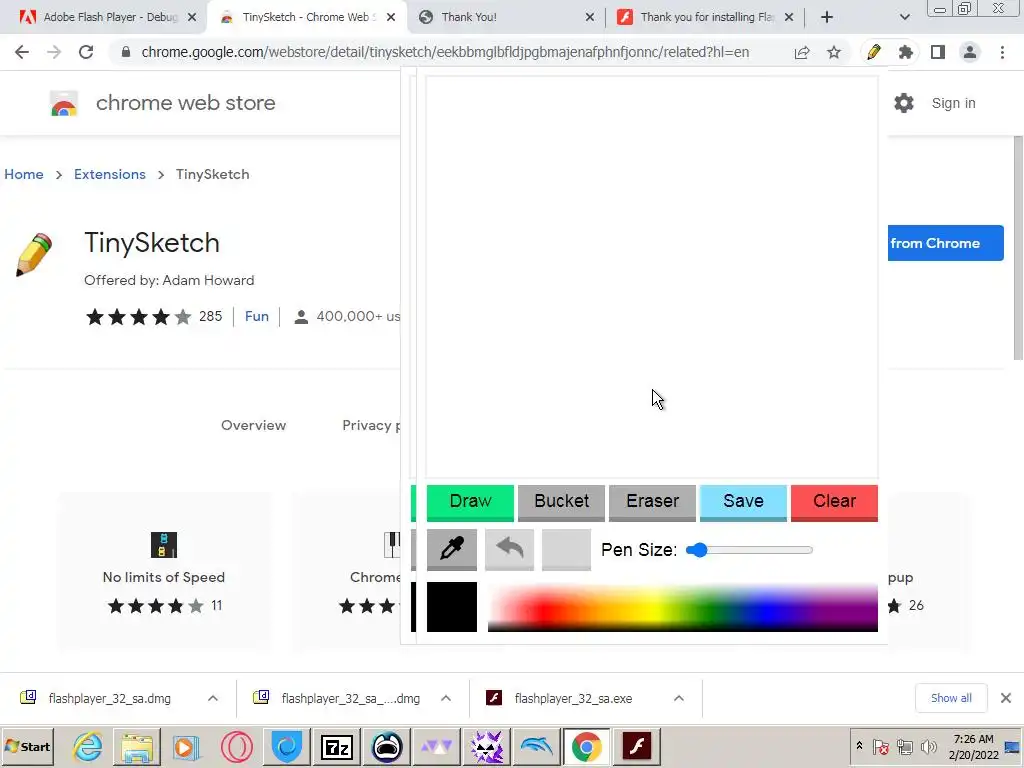Open a new browser tab
1024x768 pixels.
click(x=827, y=17)
